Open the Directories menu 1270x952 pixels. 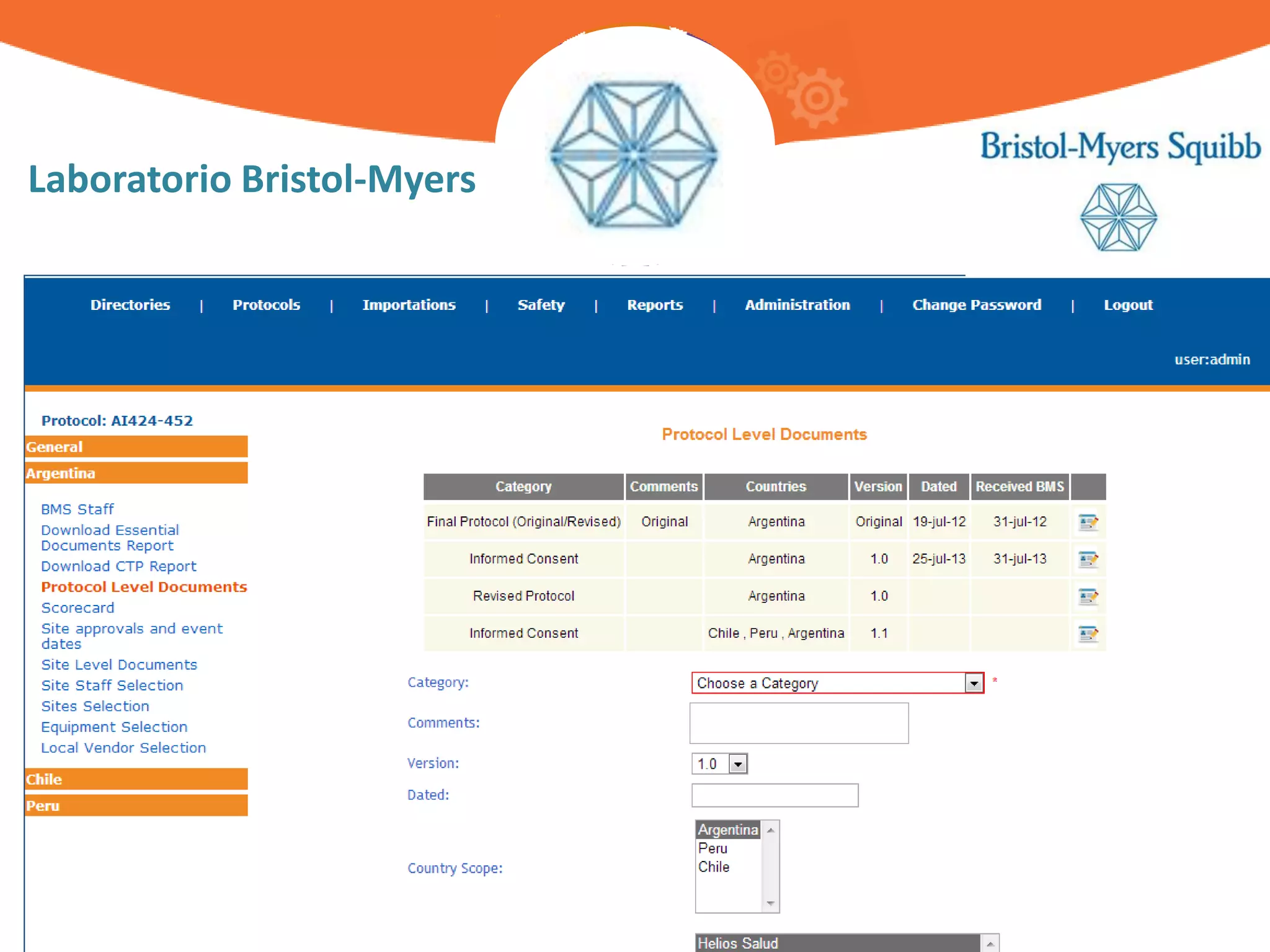[130, 305]
